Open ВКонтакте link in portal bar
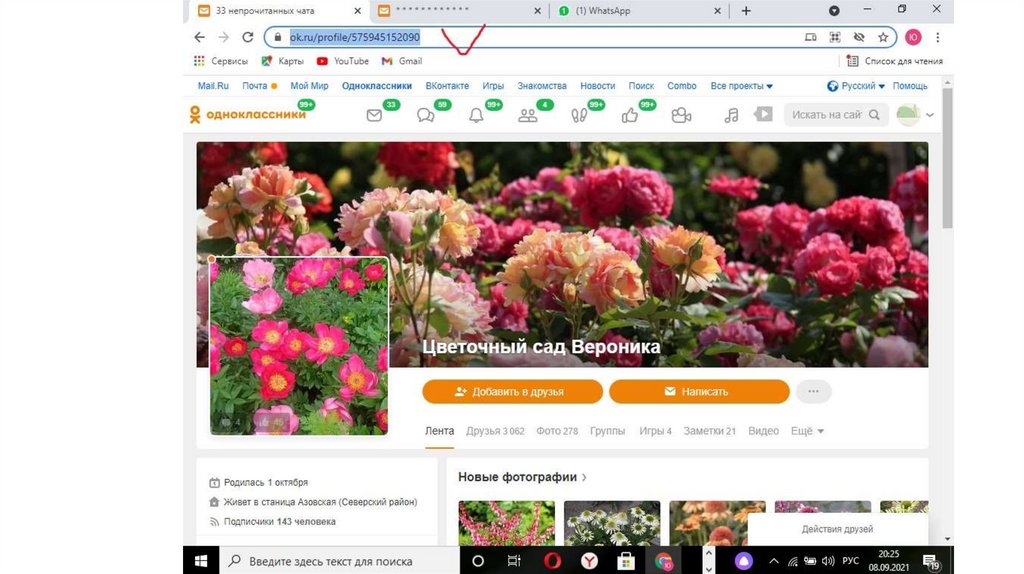This screenshot has height=574, width=1024. point(447,86)
